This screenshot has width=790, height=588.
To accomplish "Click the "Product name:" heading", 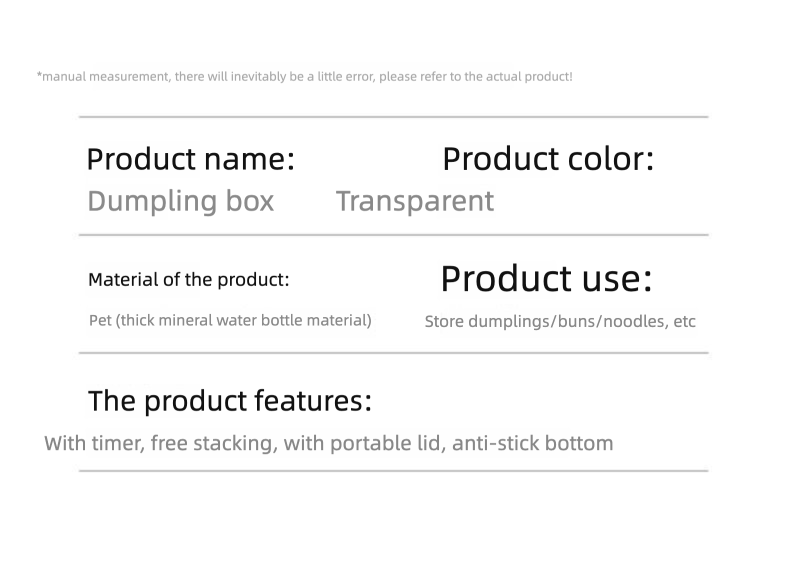I will 190,159.
